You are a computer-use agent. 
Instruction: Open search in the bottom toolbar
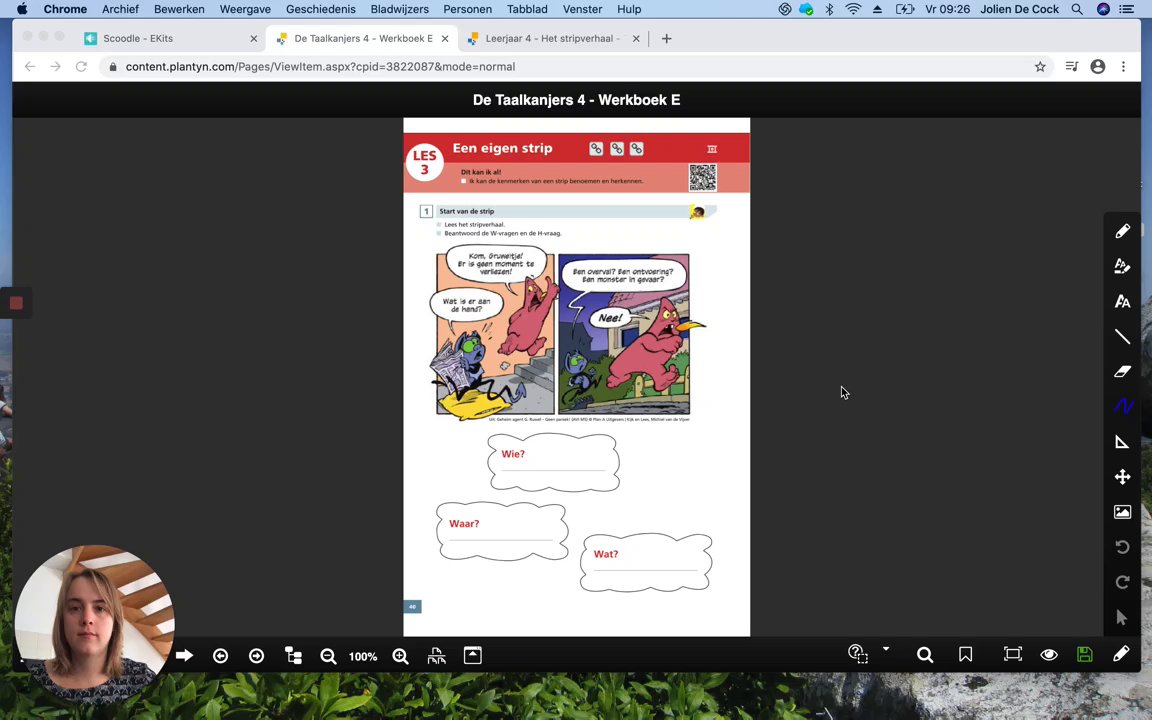click(925, 655)
